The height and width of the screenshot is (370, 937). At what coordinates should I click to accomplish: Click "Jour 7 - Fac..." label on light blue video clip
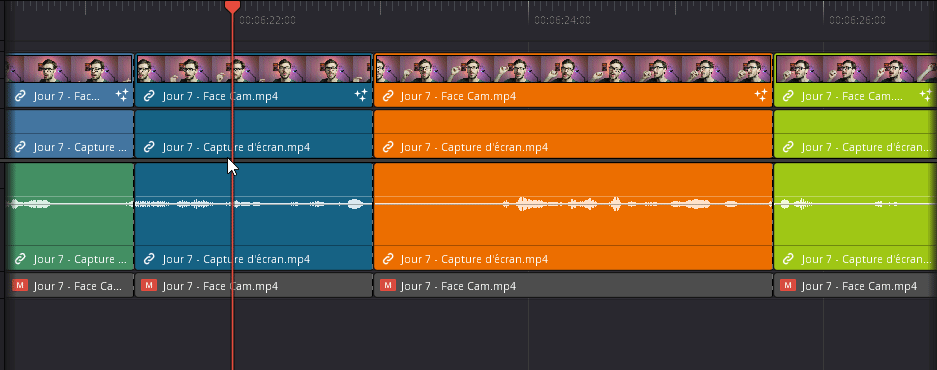point(67,96)
